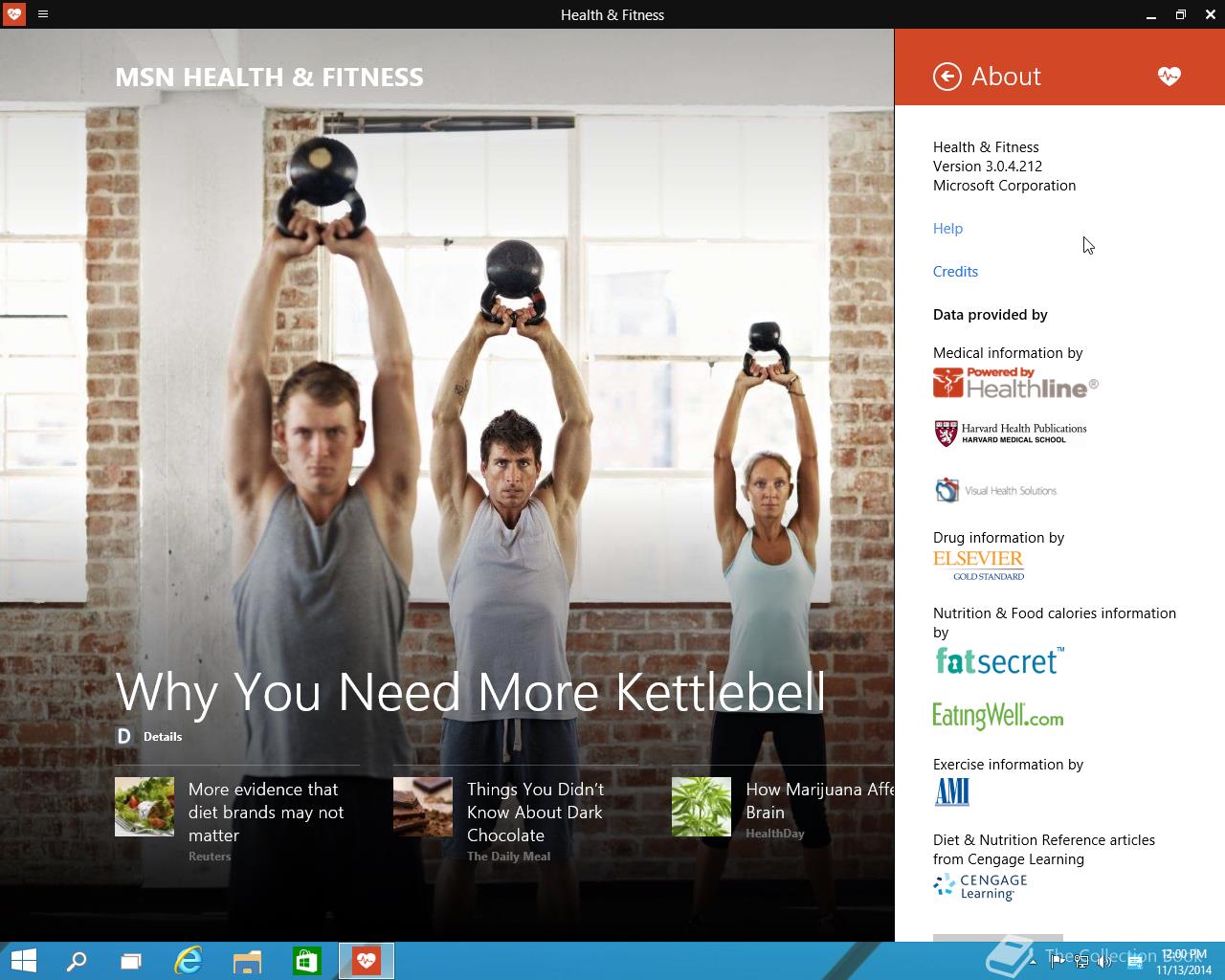
Task: Open Task View on the taskbar
Action: (x=131, y=961)
